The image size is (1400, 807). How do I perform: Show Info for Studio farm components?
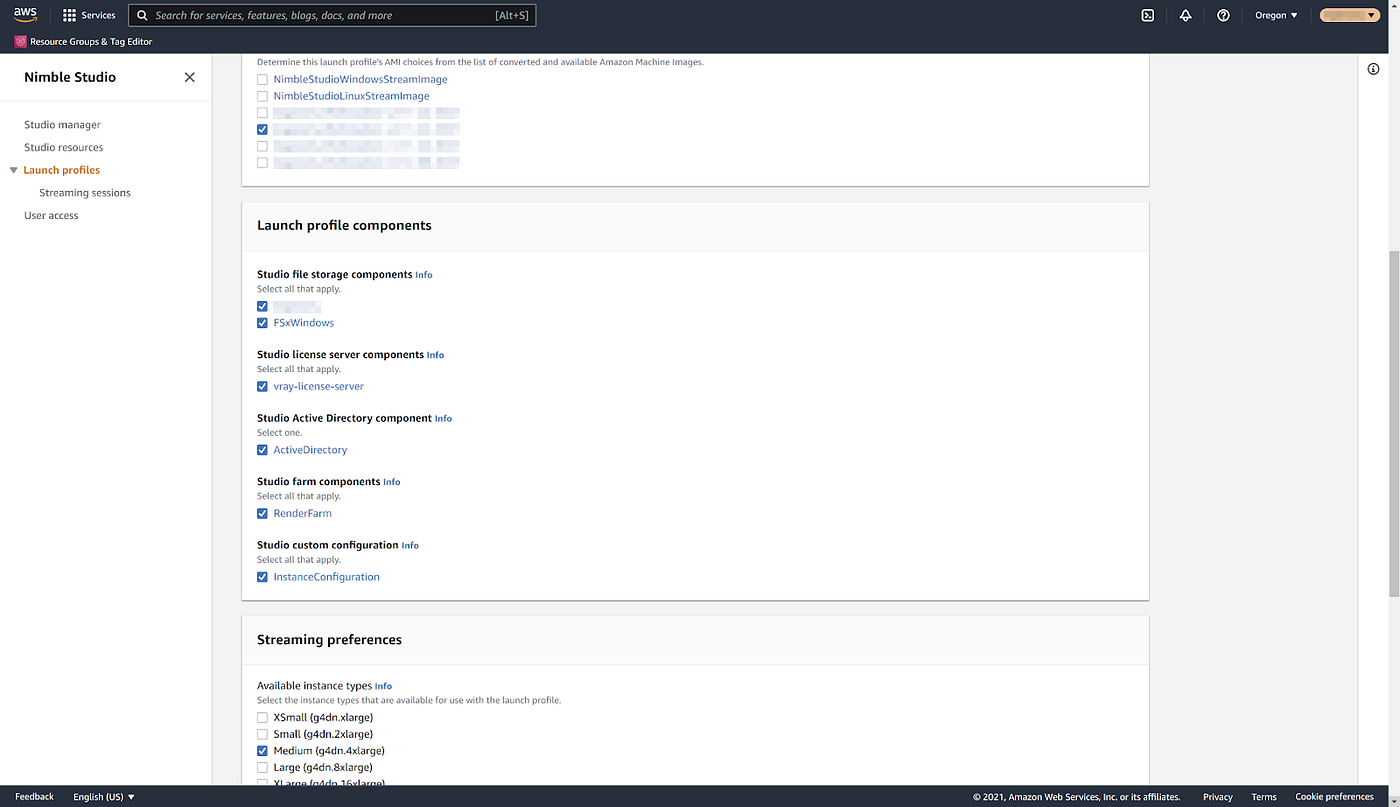coord(391,482)
